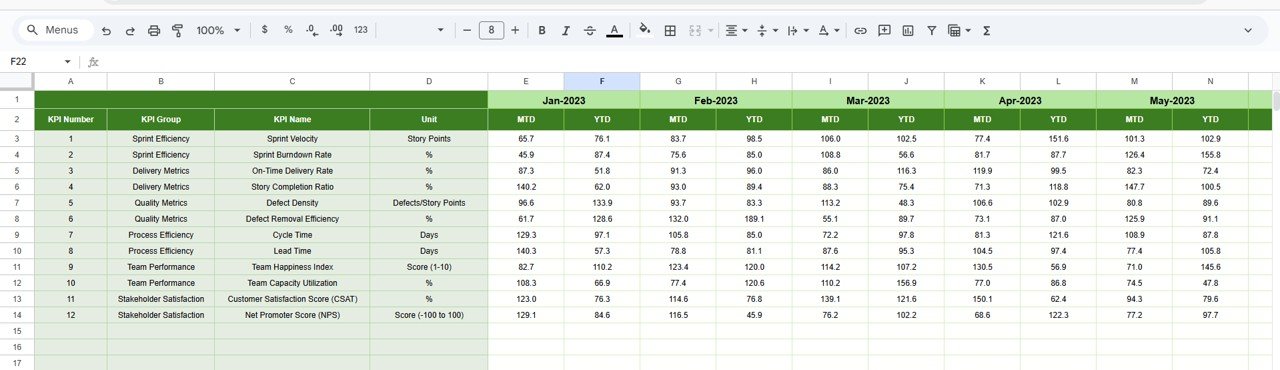Select the cell with value 189.1
The width and height of the screenshot is (1280, 370).
pos(754,219)
